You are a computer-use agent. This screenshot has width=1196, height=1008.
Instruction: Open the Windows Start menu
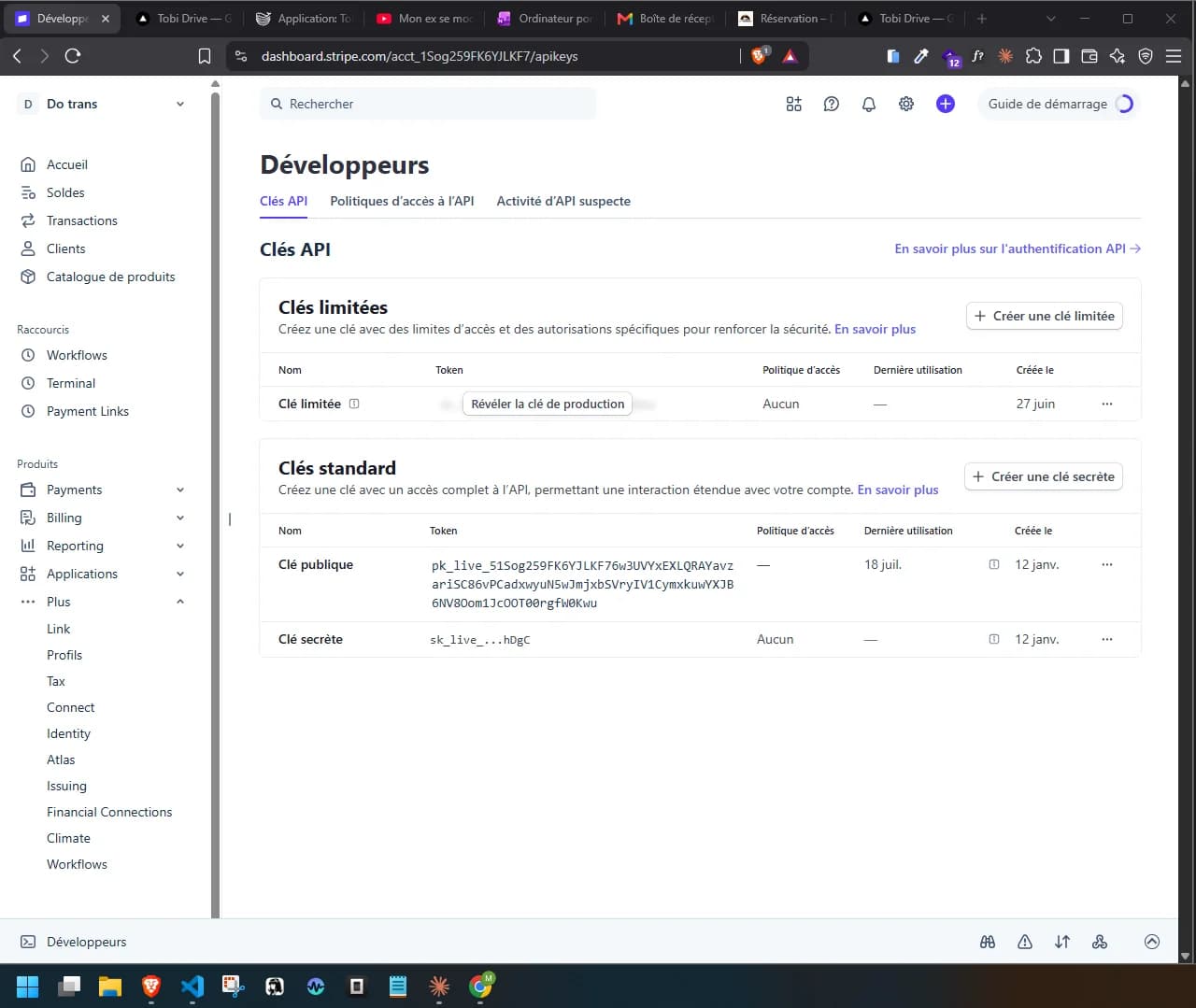(x=28, y=986)
